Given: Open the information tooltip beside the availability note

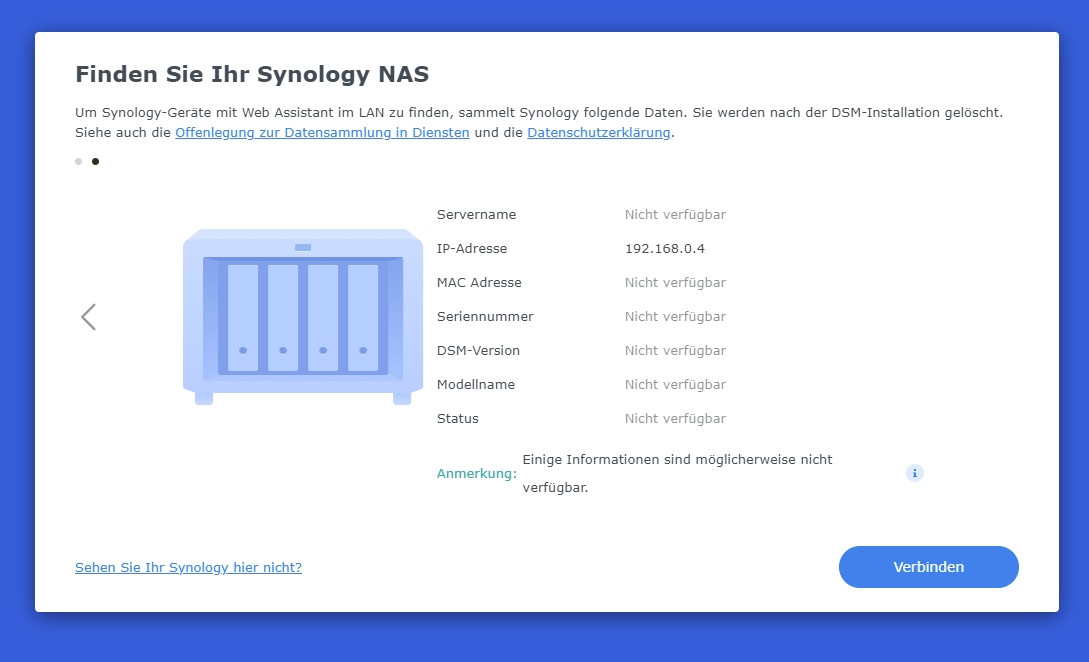Looking at the screenshot, I should pos(913,473).
